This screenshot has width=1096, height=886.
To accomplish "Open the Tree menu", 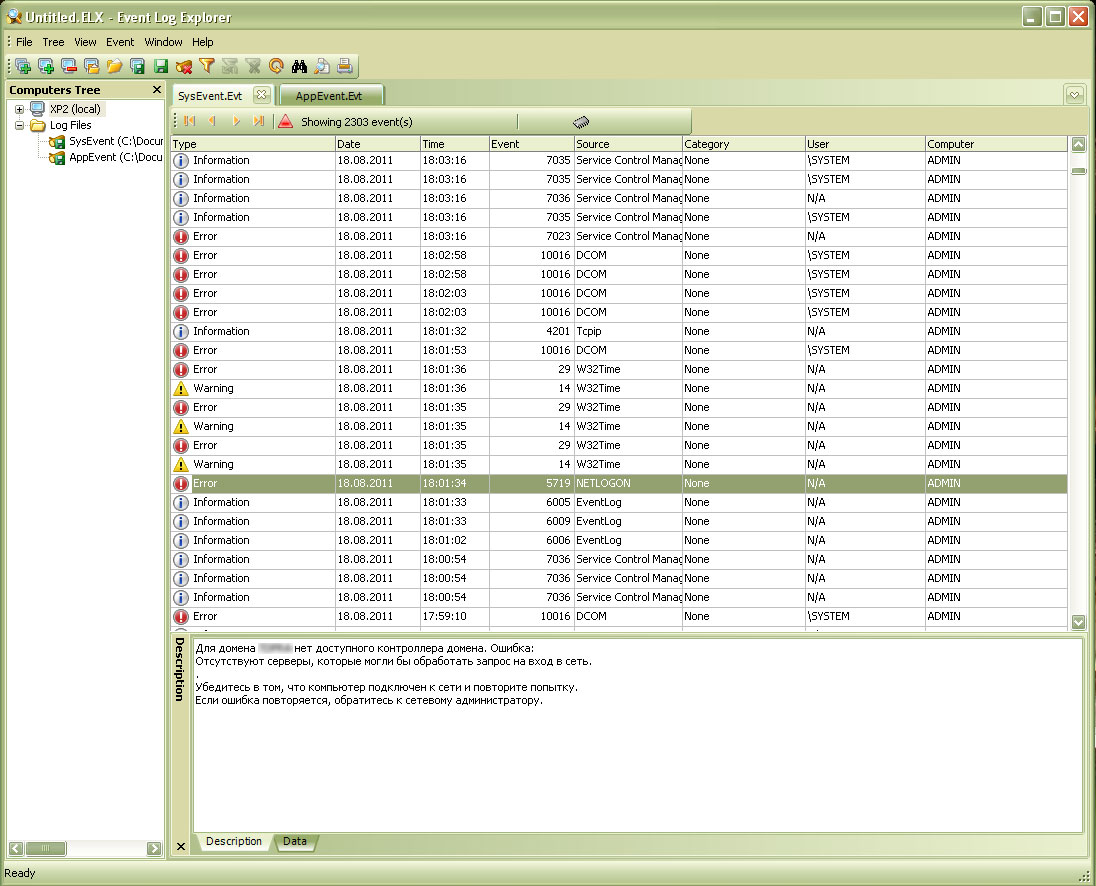I will (x=53, y=42).
